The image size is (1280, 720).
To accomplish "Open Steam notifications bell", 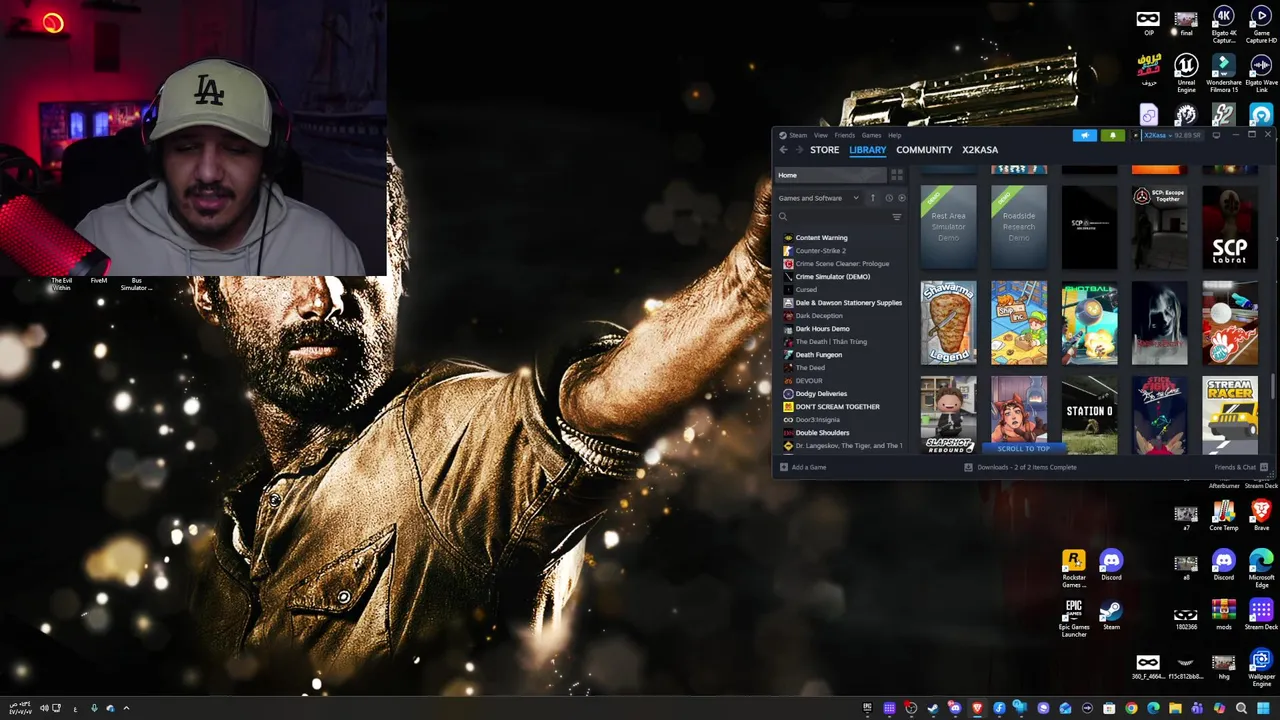I will [1113, 135].
